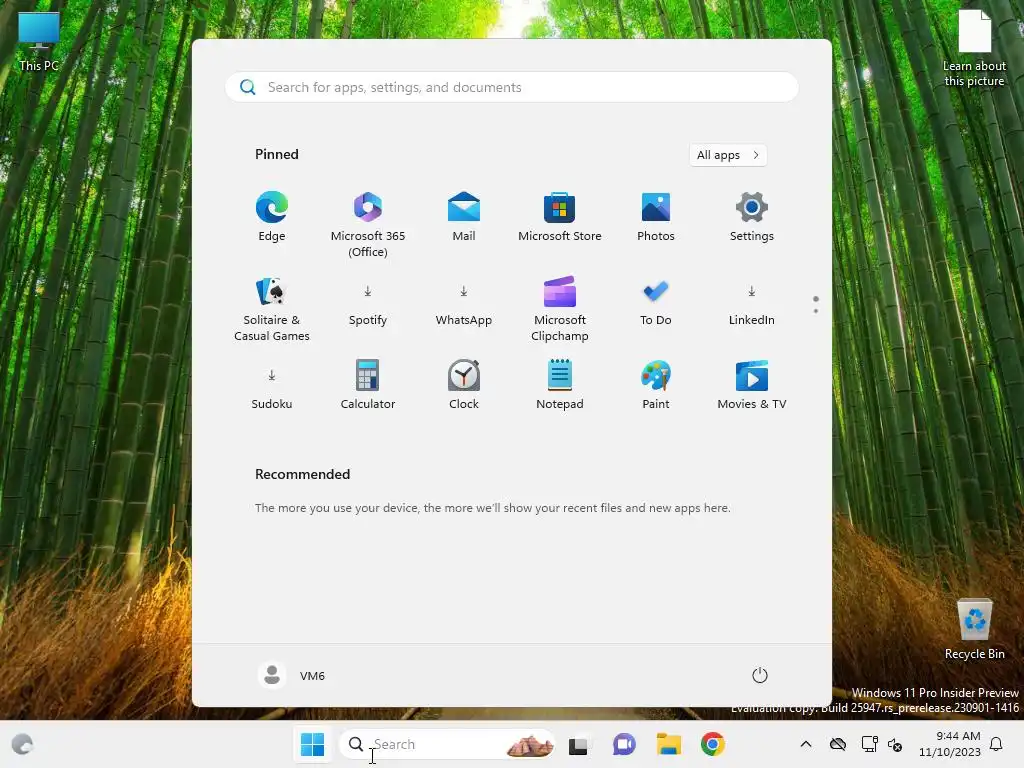Click the Pinned heading text

point(277,154)
